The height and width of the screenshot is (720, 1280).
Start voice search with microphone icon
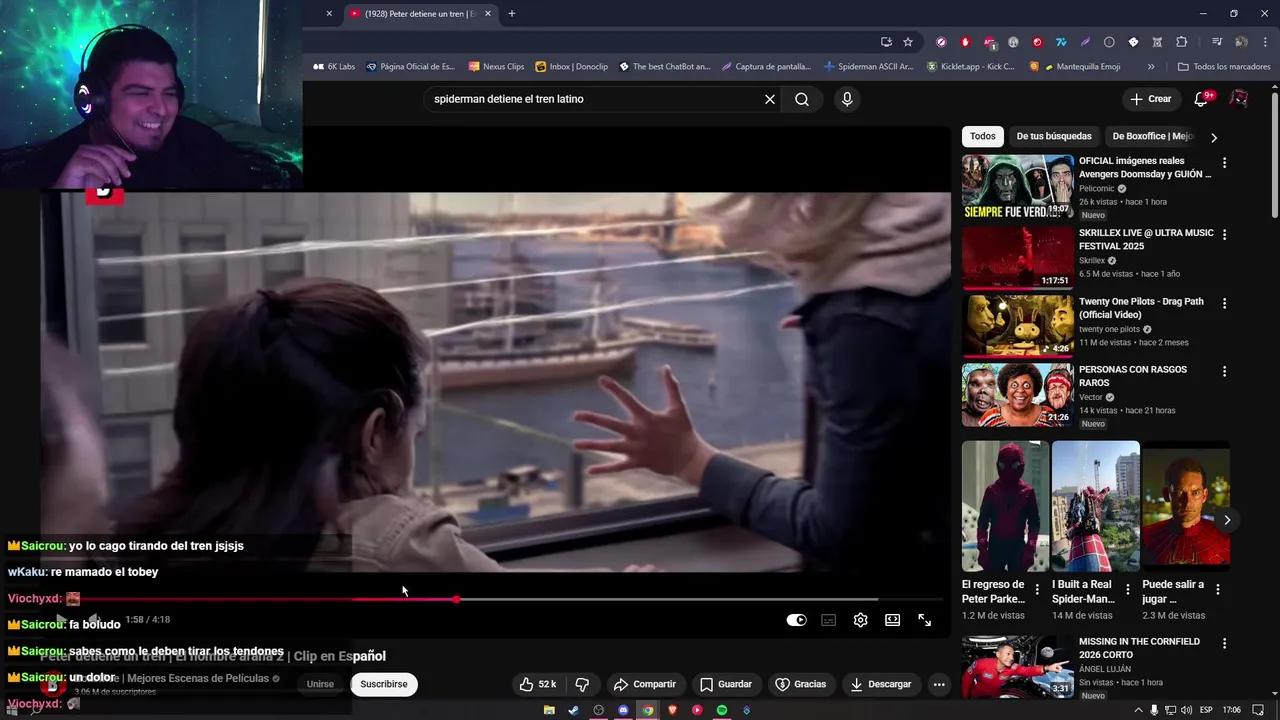click(x=847, y=99)
